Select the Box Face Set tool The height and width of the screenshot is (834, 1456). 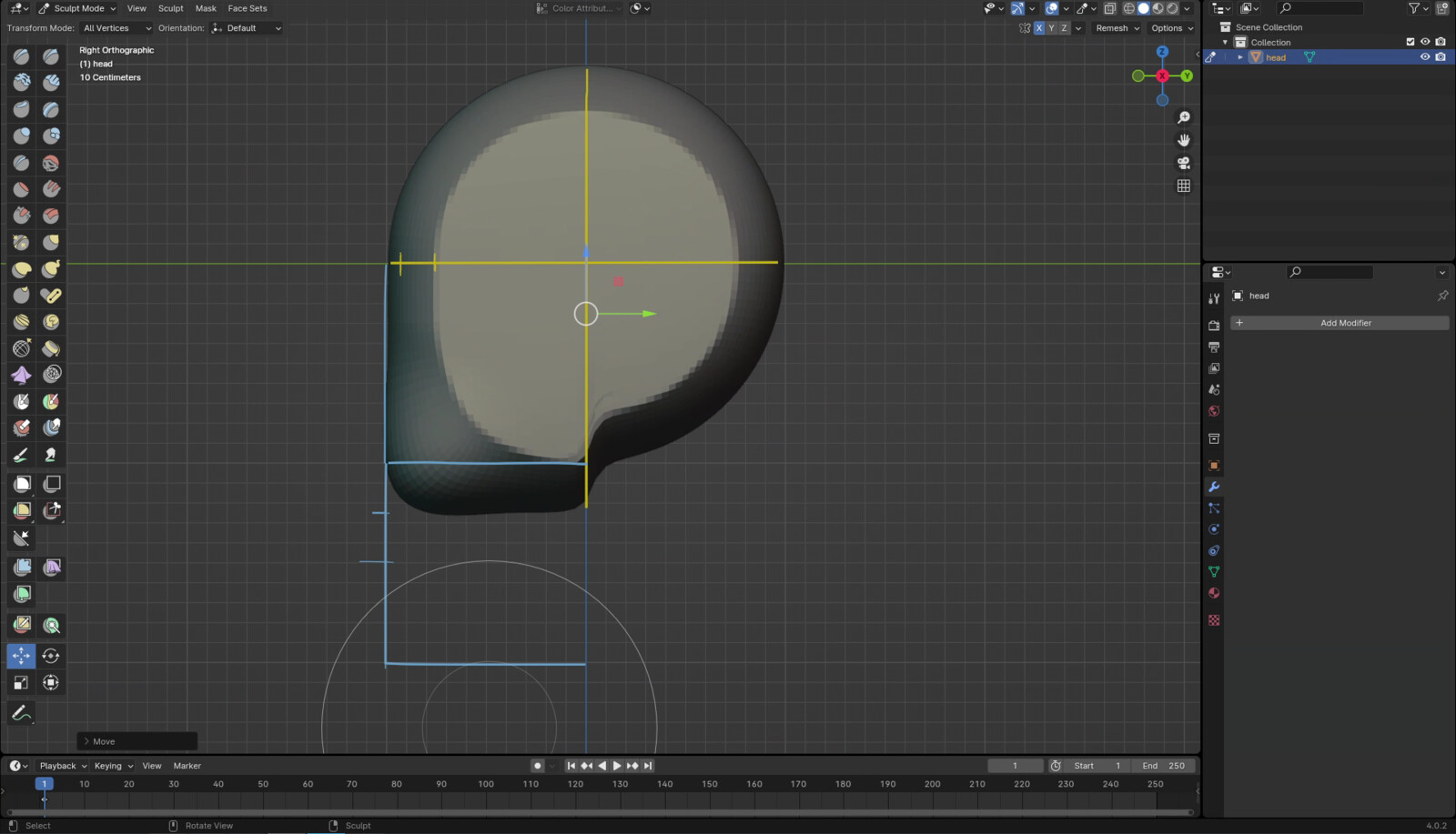(21, 510)
